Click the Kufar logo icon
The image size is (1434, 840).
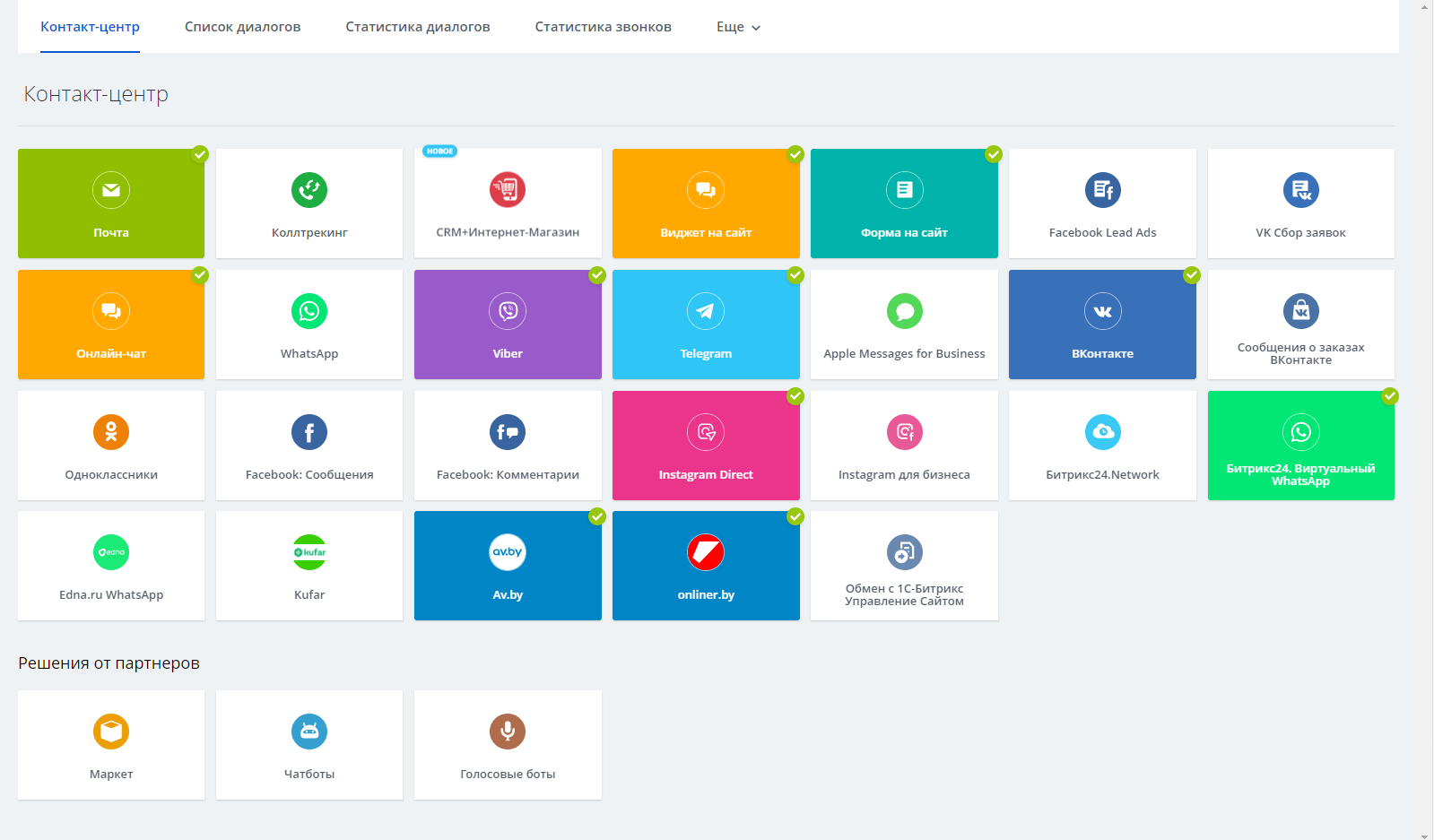tap(309, 552)
